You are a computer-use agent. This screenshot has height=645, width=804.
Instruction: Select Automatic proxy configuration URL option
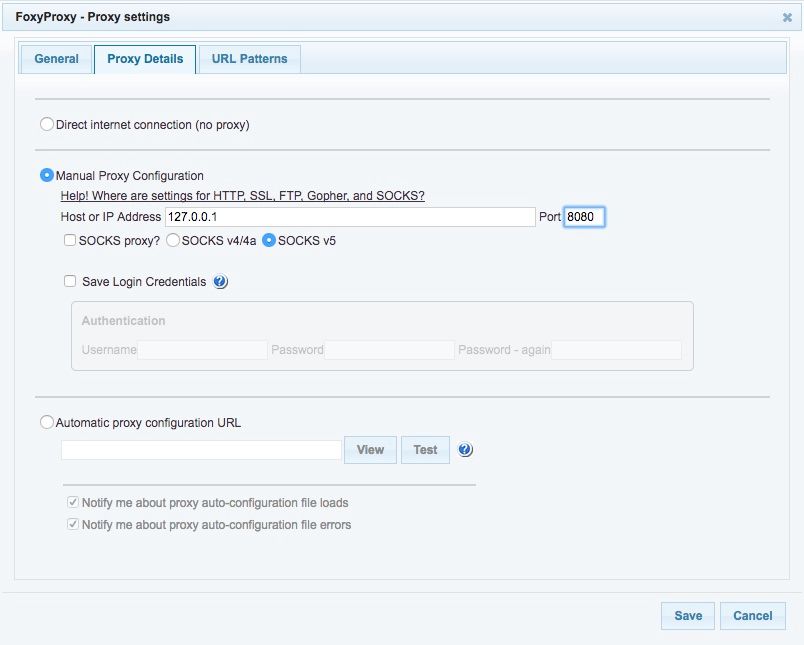point(47,422)
